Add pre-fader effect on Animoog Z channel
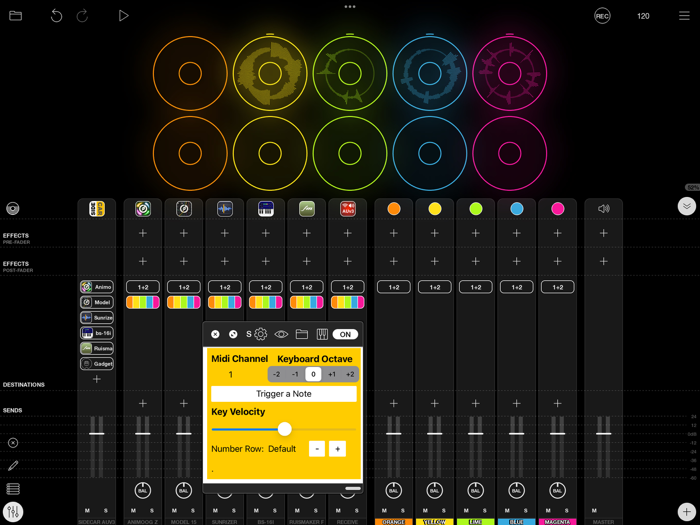This screenshot has height=525, width=700. (143, 233)
